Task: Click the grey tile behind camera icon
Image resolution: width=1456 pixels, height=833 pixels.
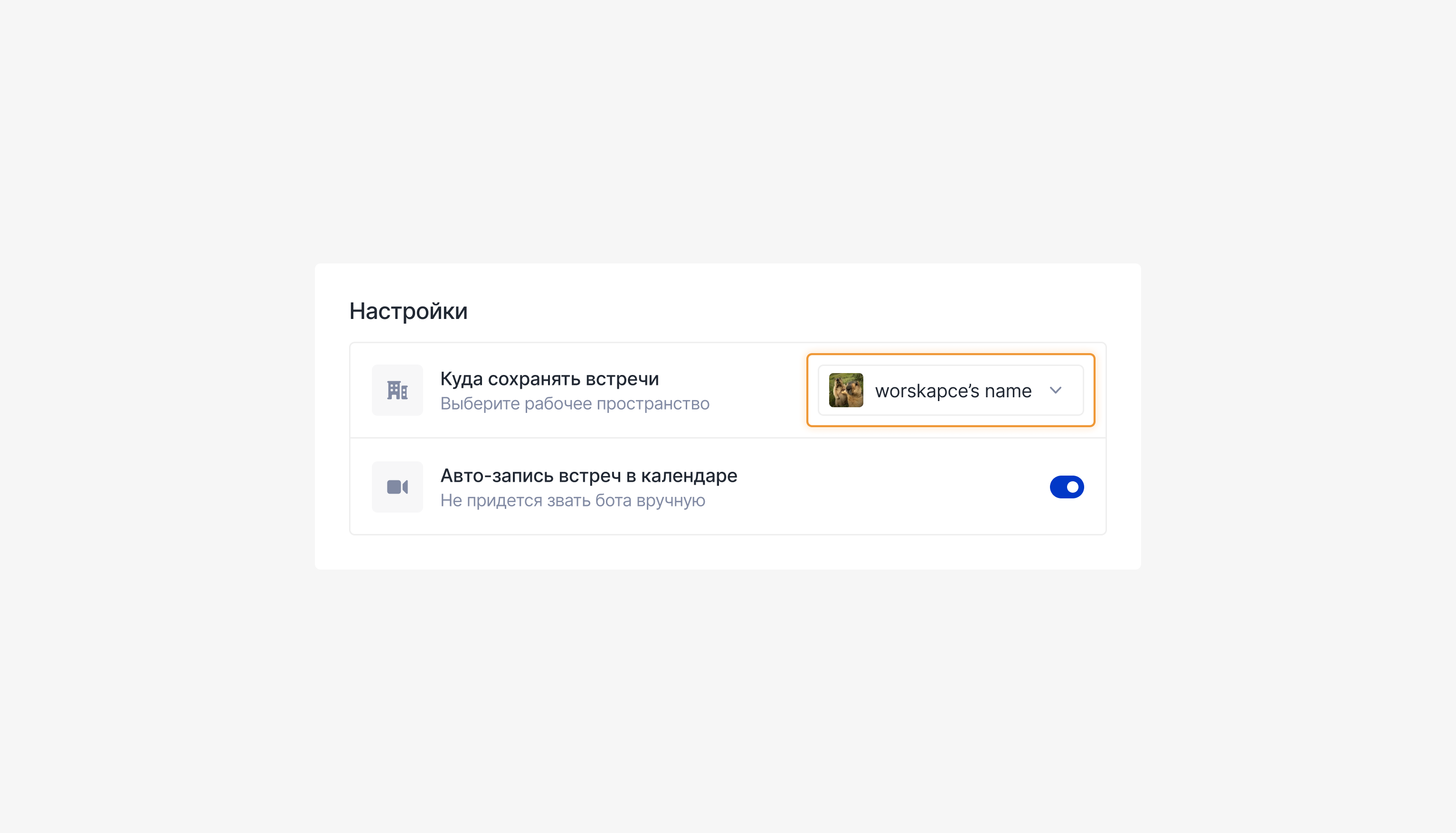Action: click(x=397, y=487)
